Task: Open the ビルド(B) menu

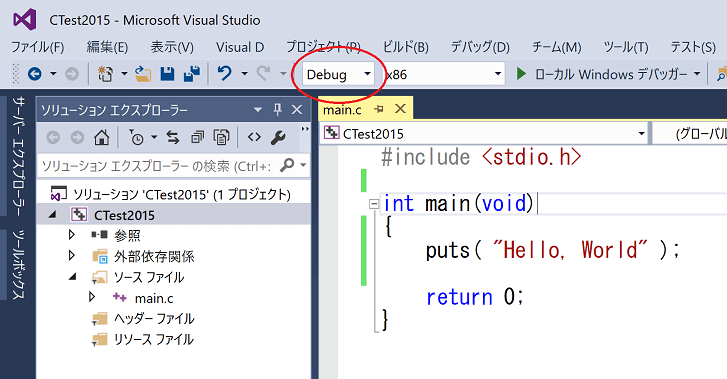Action: click(406, 47)
